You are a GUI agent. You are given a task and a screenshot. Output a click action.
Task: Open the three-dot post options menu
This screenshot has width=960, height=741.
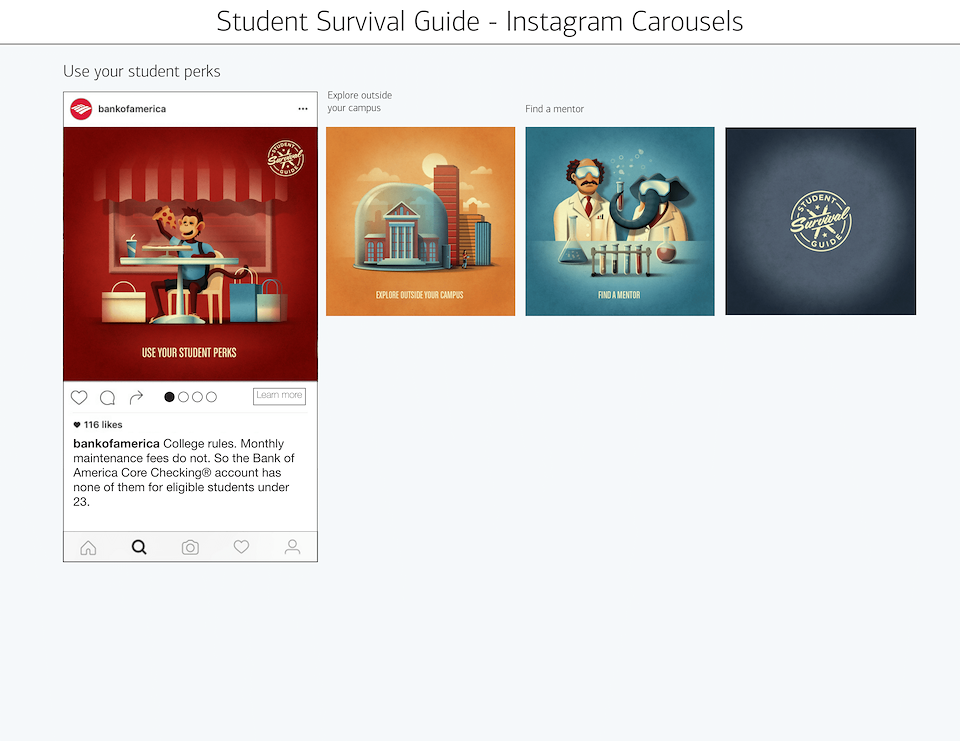[x=303, y=109]
